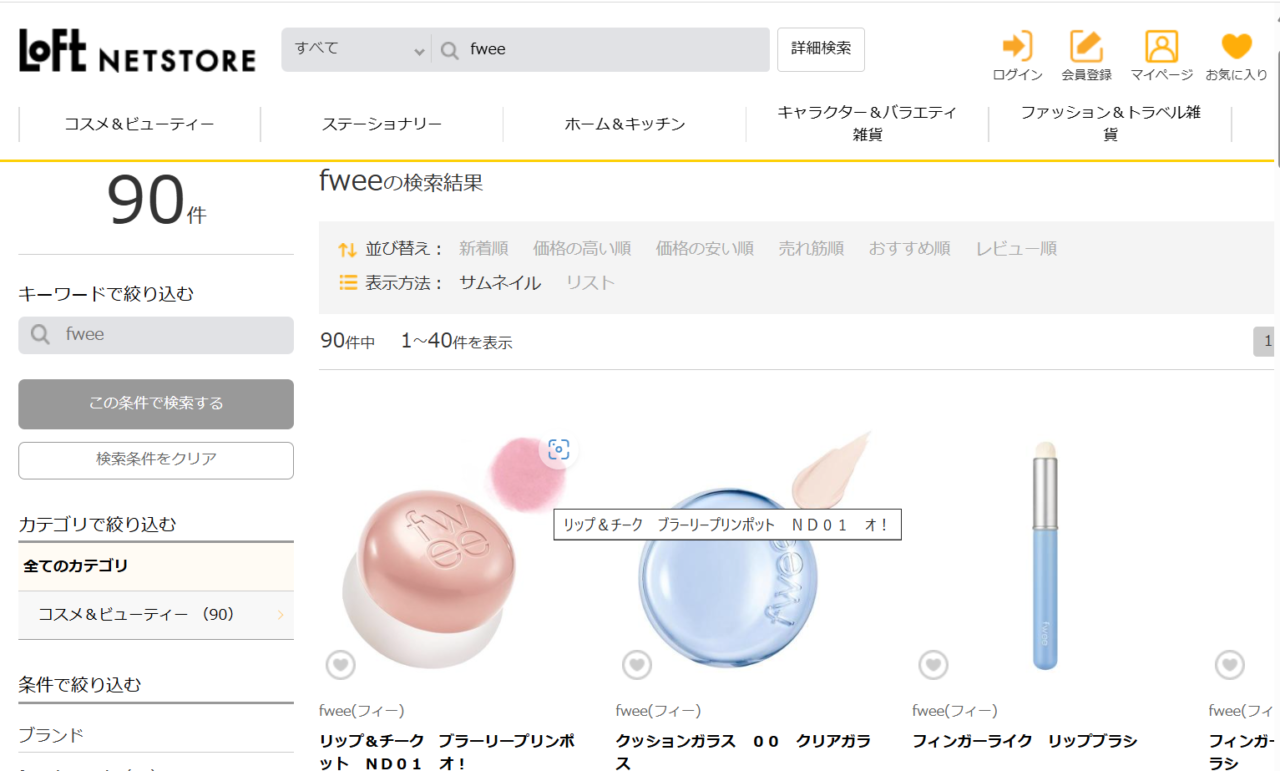The image size is (1280, 771).
Task: Switch display to リスト view
Action: coord(590,283)
